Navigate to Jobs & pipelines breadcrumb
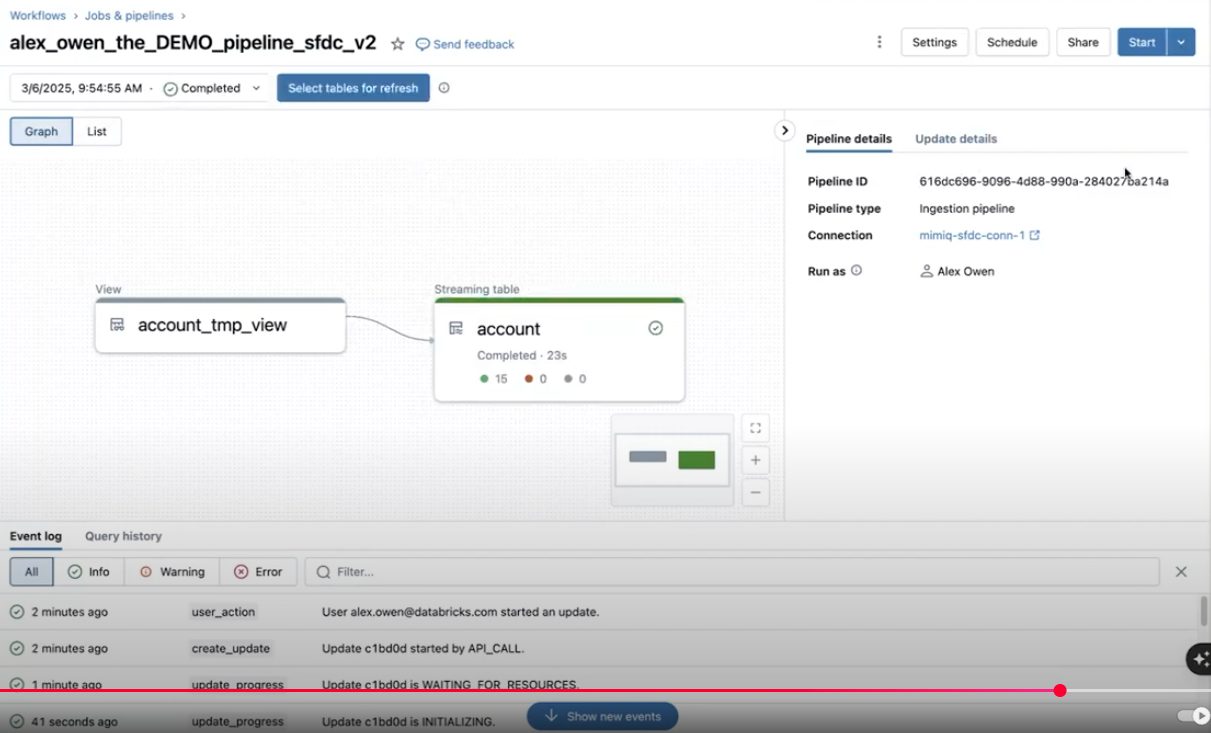This screenshot has width=1211, height=733. tap(129, 16)
